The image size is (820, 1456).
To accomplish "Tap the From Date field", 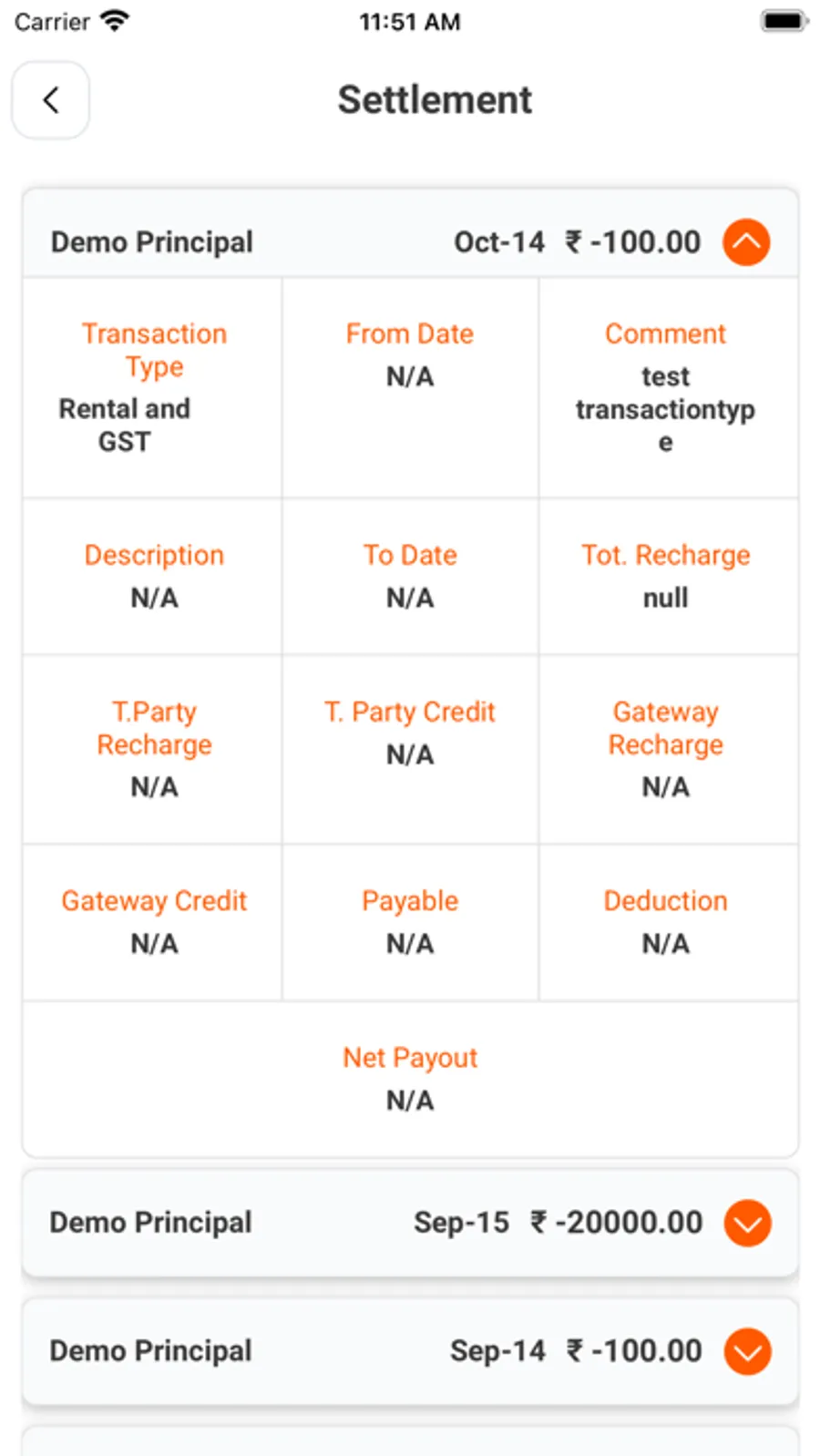I will [410, 355].
